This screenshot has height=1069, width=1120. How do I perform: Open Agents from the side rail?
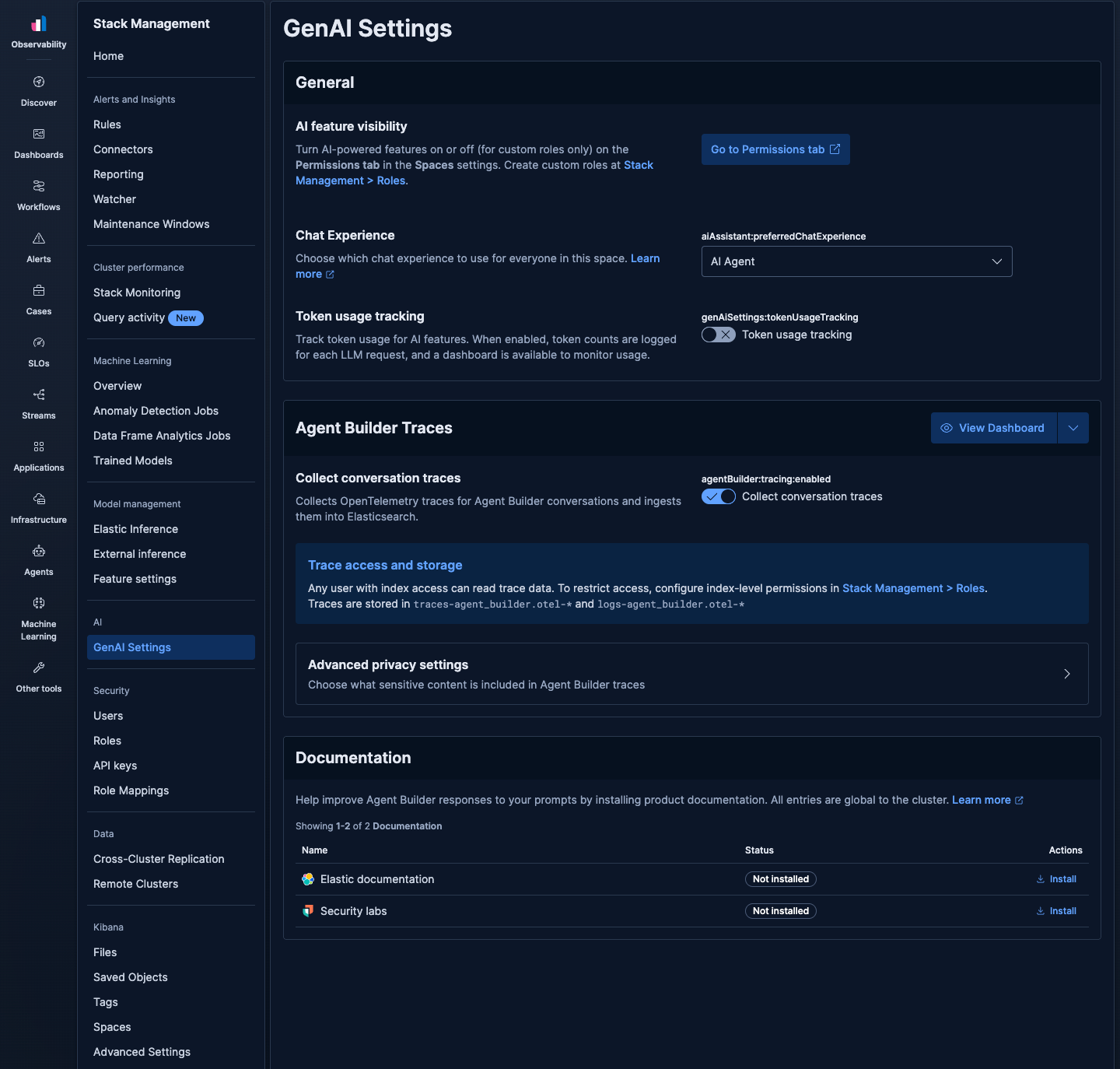click(39, 560)
